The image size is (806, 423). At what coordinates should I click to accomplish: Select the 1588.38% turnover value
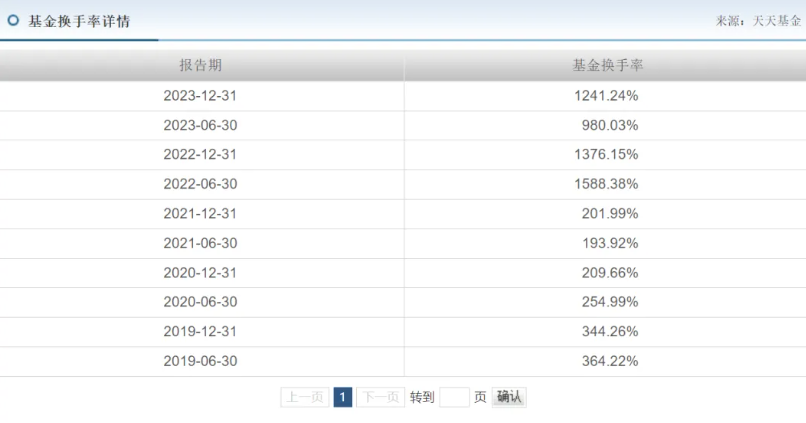click(x=606, y=184)
